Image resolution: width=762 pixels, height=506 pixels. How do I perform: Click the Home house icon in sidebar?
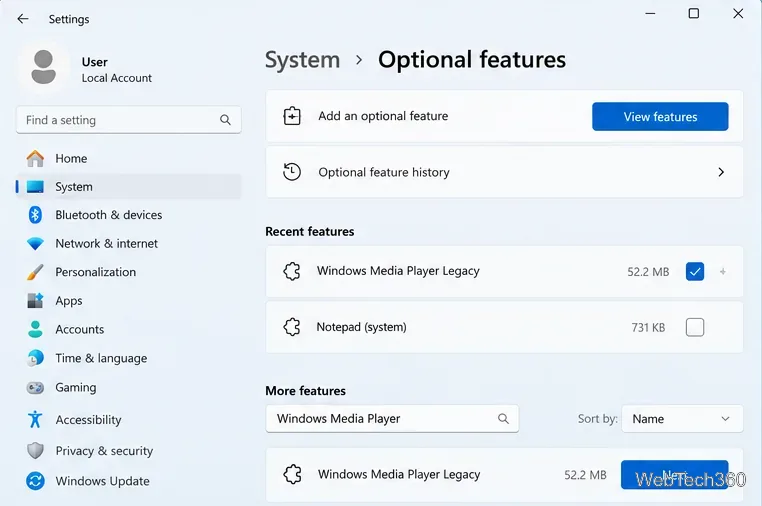(x=35, y=158)
